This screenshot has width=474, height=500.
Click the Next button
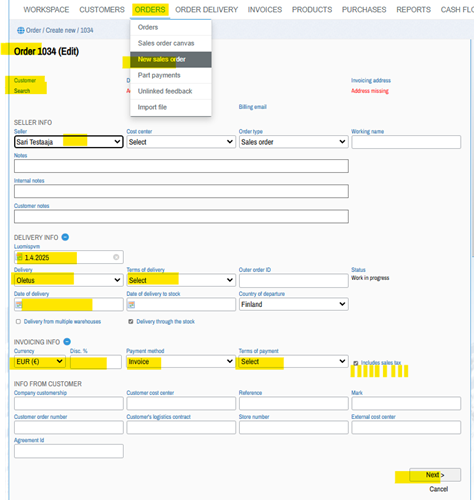point(435,475)
